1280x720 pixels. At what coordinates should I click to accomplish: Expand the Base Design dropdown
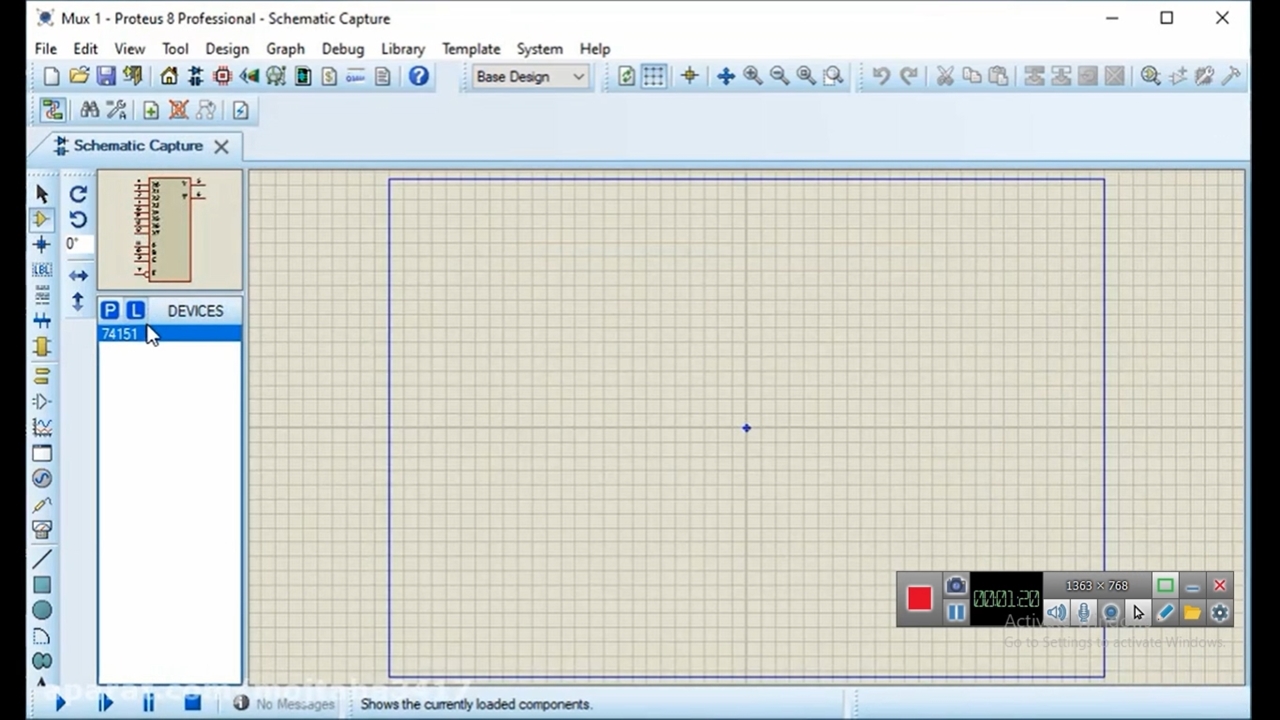[578, 77]
